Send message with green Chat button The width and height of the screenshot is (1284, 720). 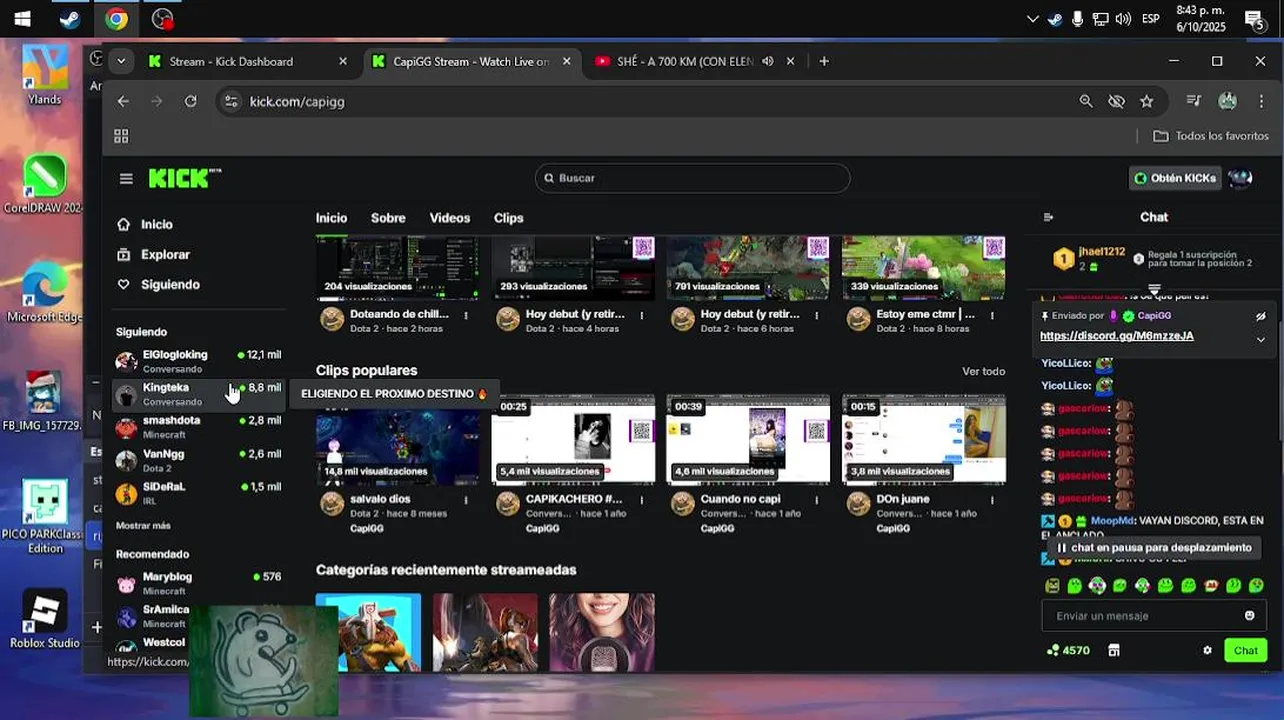coord(1245,650)
